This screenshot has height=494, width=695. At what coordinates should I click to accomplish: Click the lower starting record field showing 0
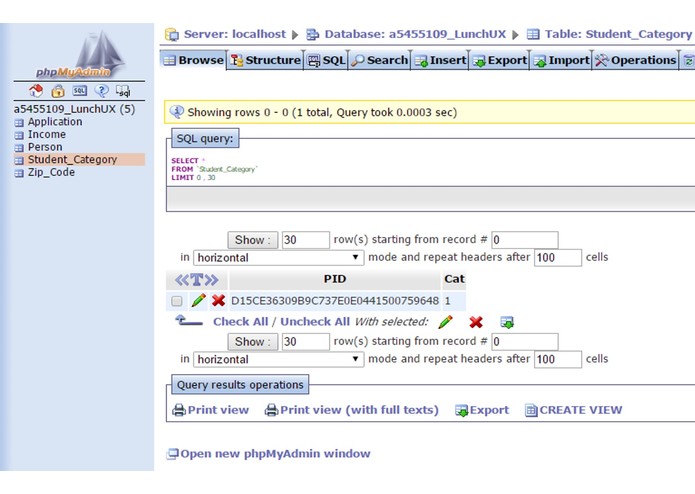pos(525,342)
